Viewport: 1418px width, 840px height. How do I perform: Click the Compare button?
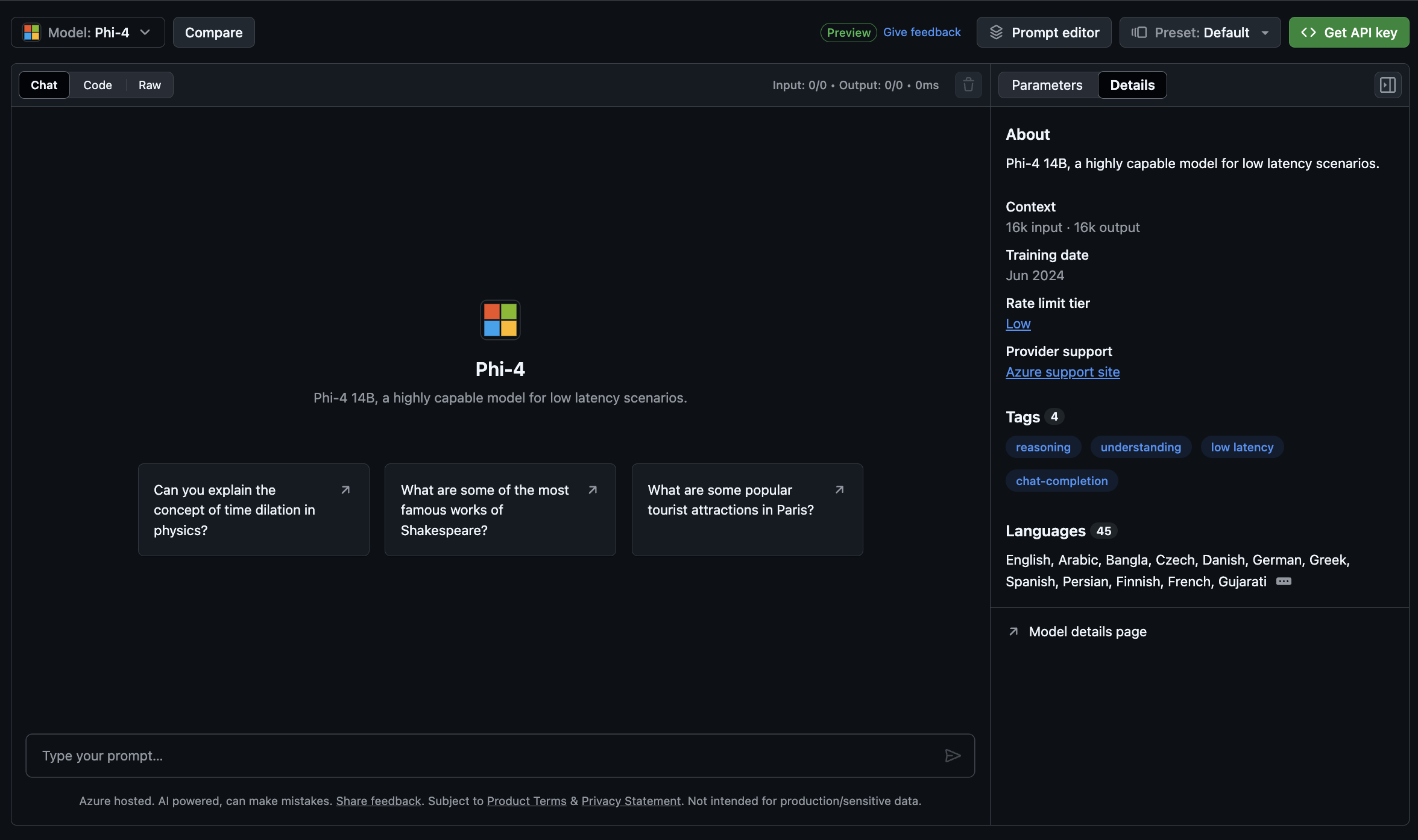[x=213, y=33]
